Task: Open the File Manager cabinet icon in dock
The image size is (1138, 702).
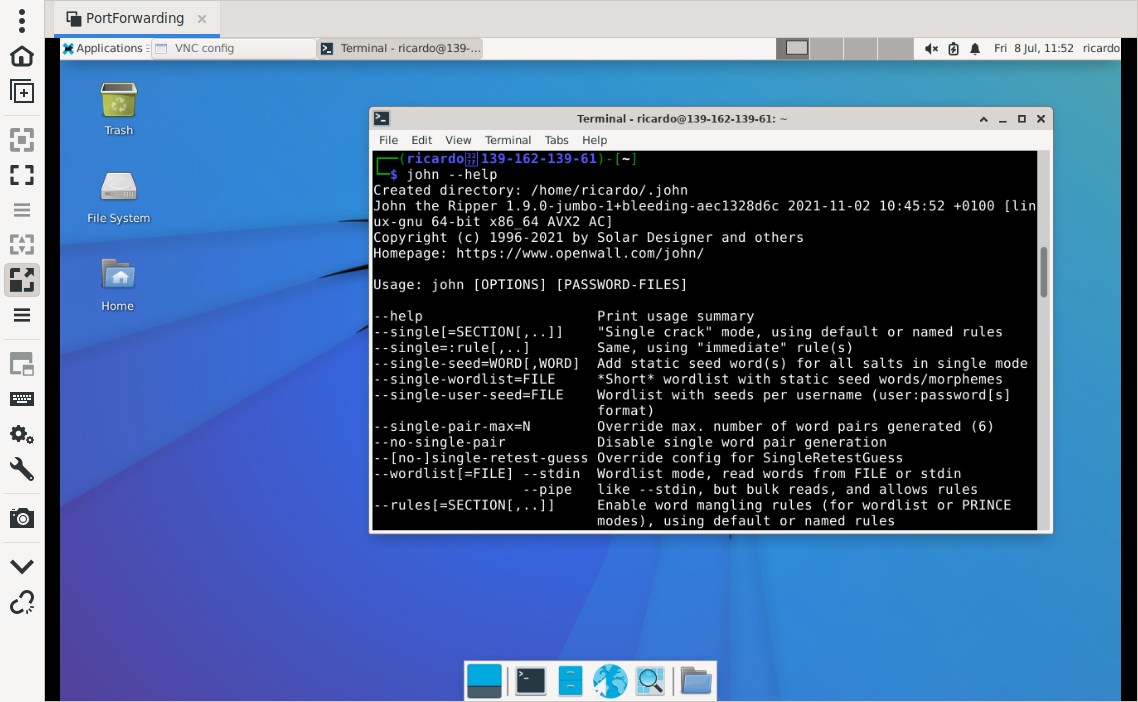Action: pyautogui.click(x=570, y=681)
